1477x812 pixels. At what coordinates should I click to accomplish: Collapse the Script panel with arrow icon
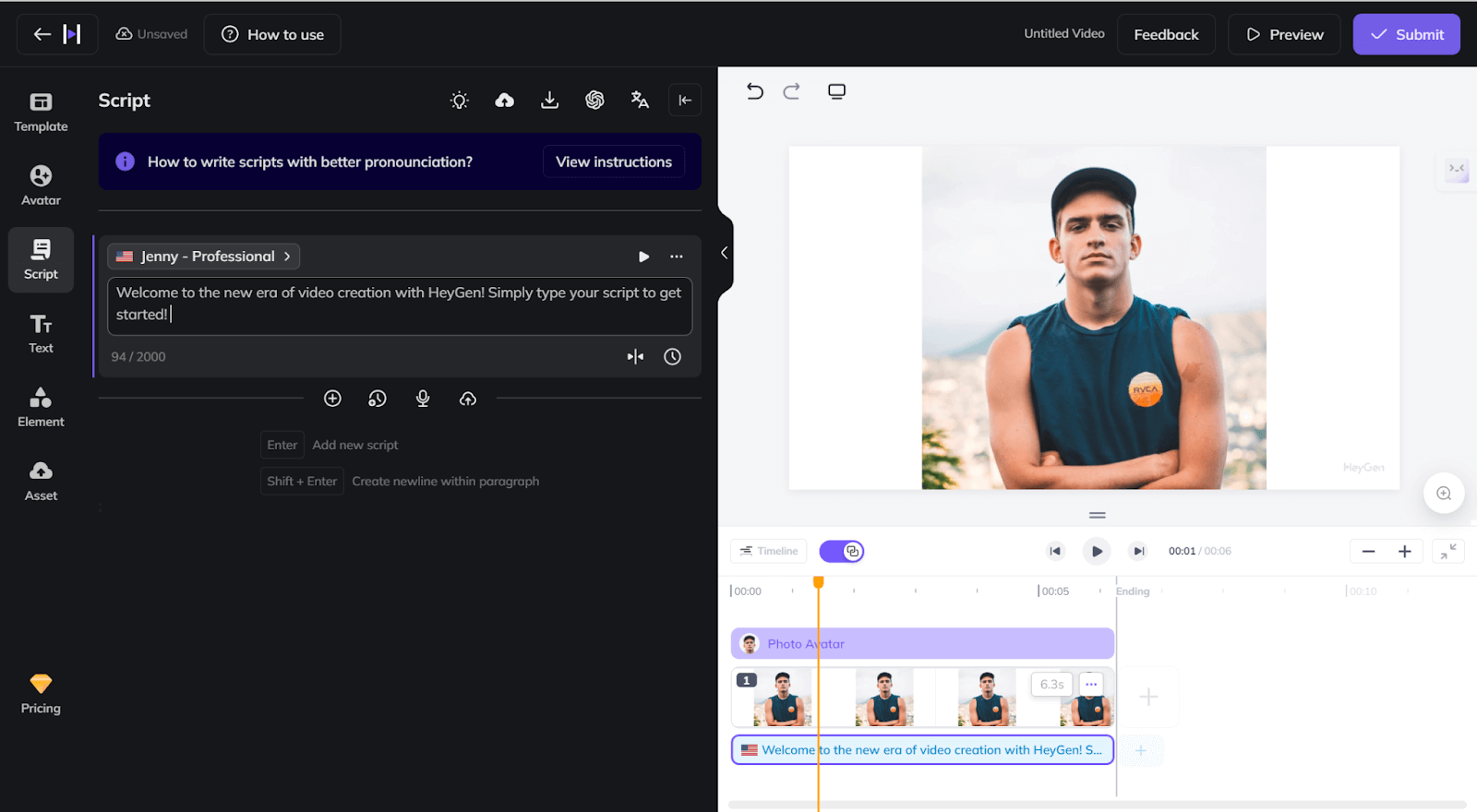[685, 101]
